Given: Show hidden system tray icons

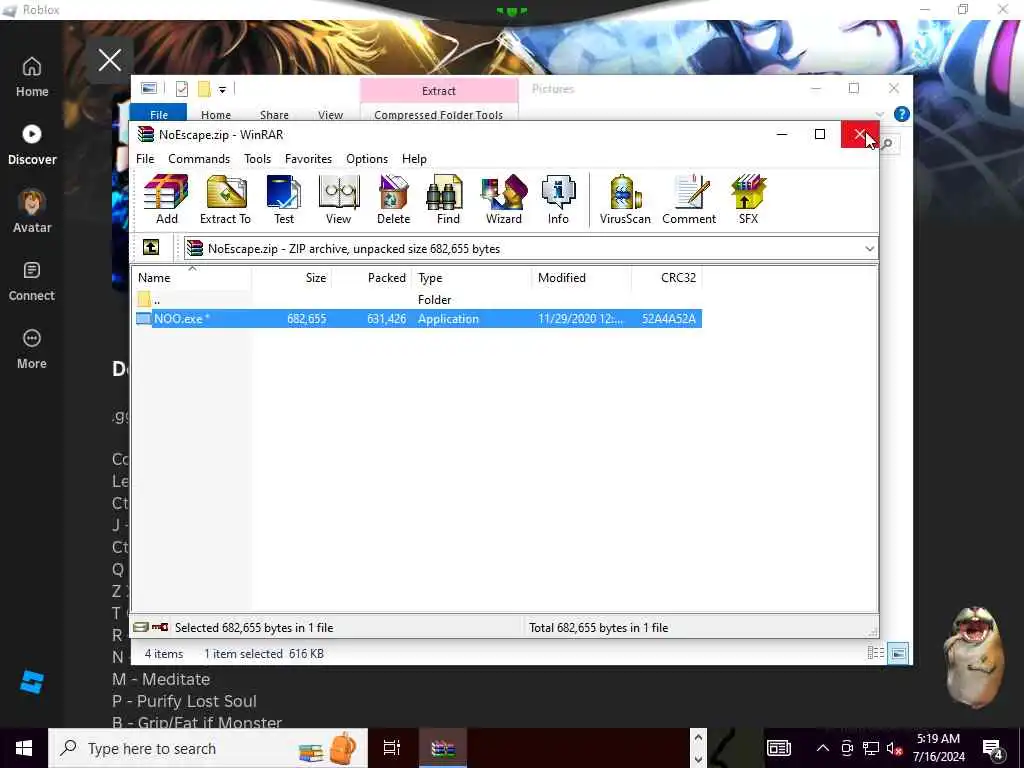Looking at the screenshot, I should click(823, 748).
